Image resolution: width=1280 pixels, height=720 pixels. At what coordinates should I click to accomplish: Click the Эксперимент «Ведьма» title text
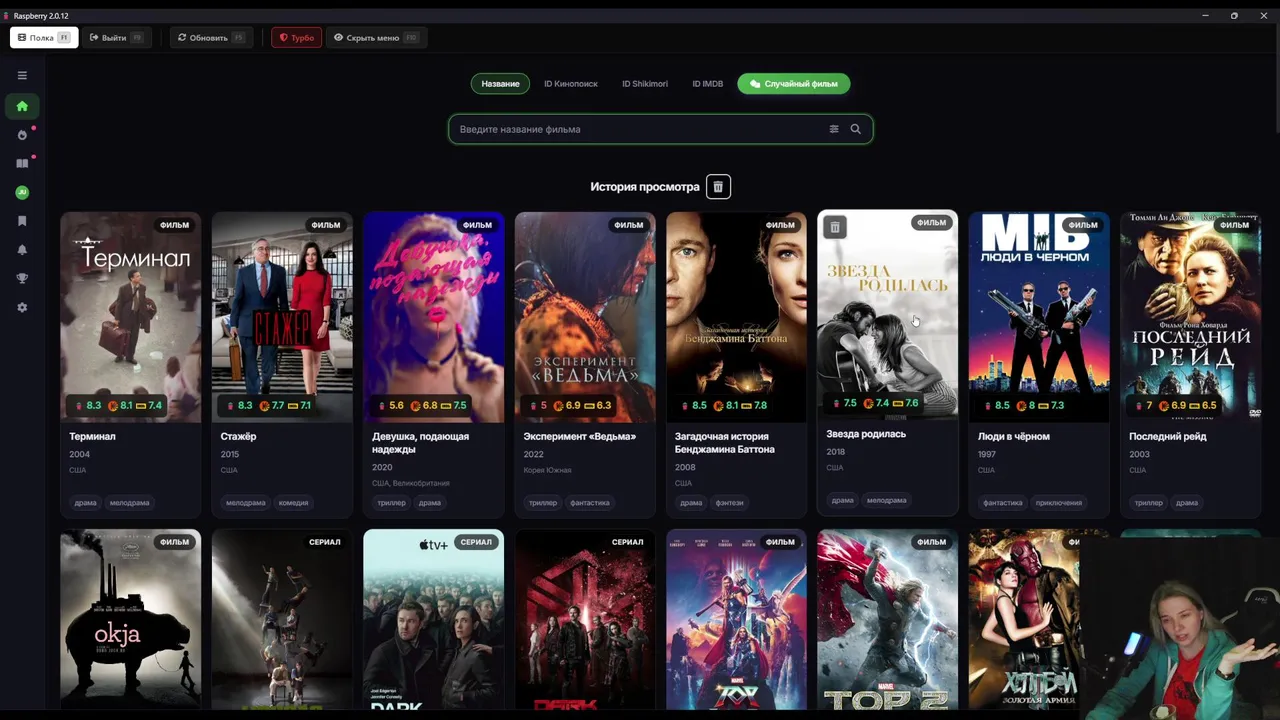[x=580, y=437]
